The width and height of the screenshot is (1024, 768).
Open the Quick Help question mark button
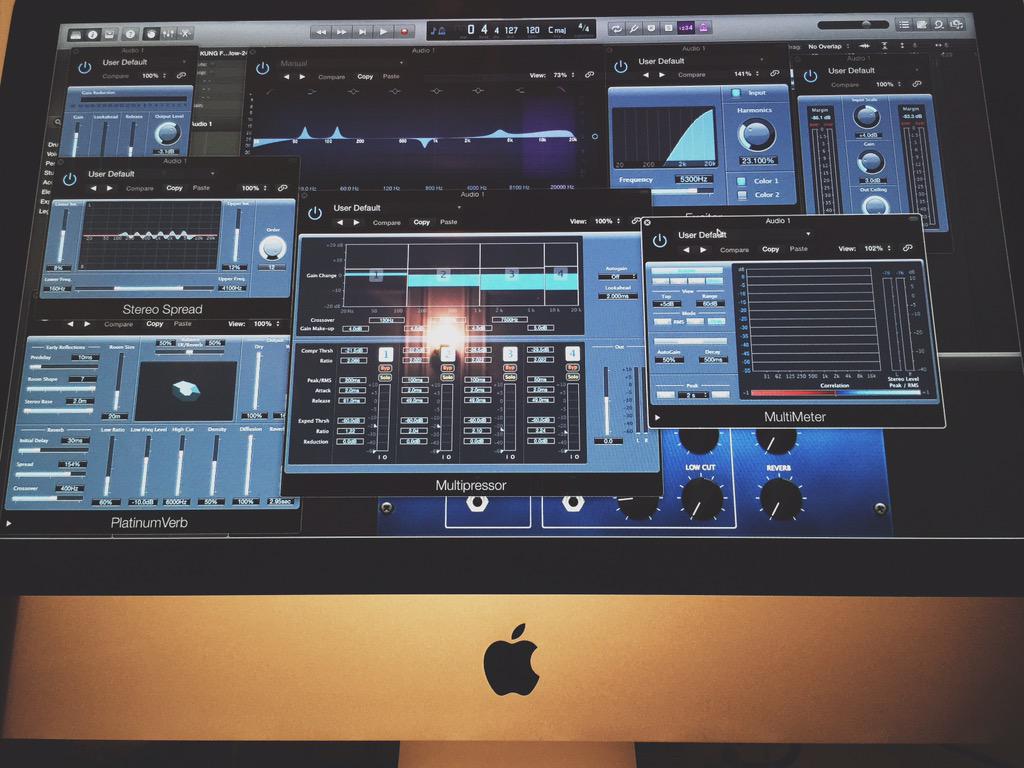click(x=130, y=34)
